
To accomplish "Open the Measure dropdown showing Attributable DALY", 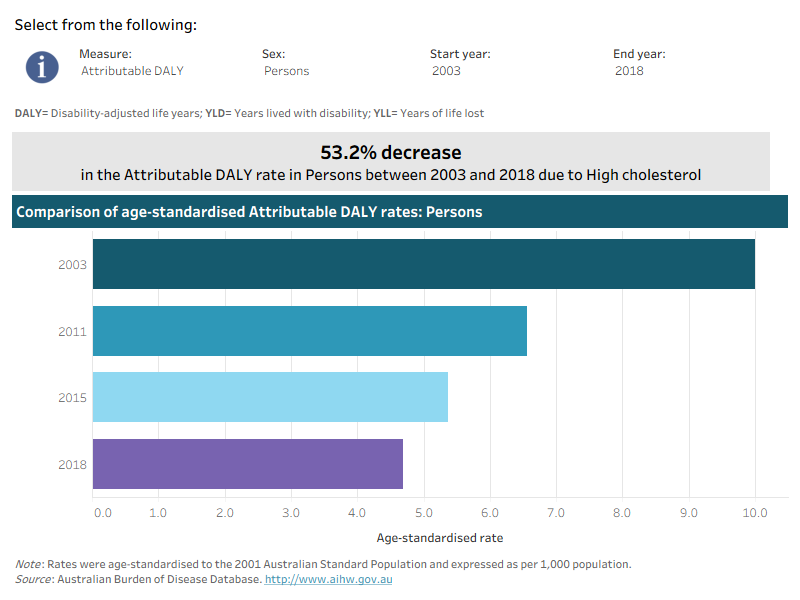I will (x=132, y=71).
